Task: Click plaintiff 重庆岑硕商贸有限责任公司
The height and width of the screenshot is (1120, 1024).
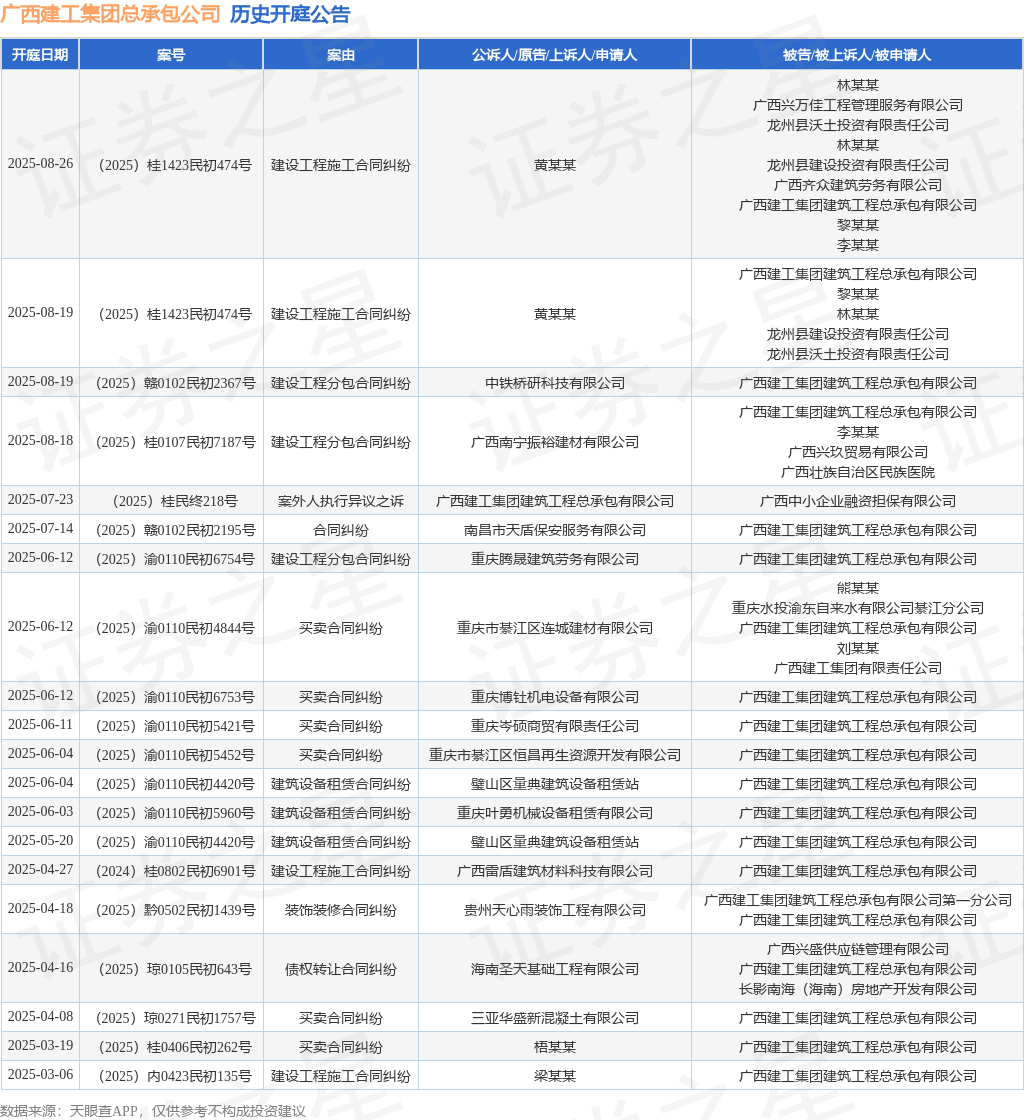Action: pyautogui.click(x=555, y=726)
